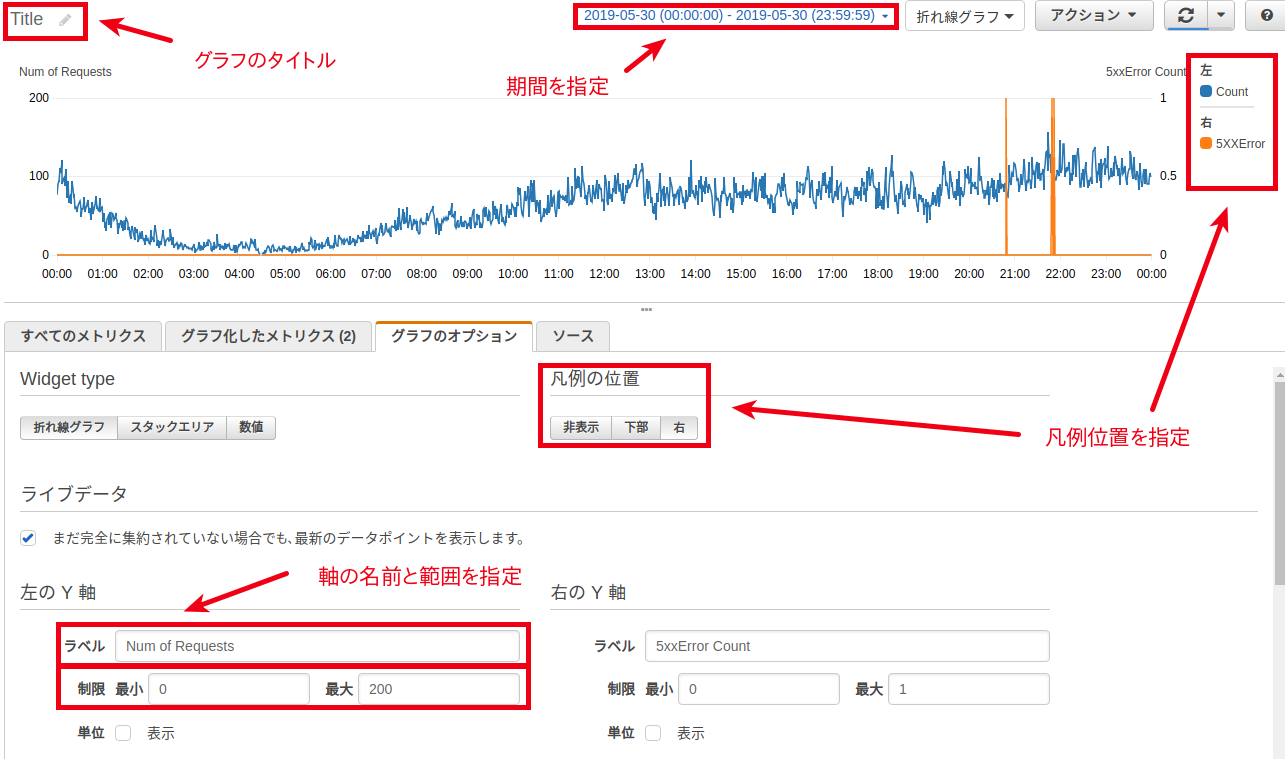The width and height of the screenshot is (1285, 759).
Task: Click the pencil icon to edit title
Action: 66,20
